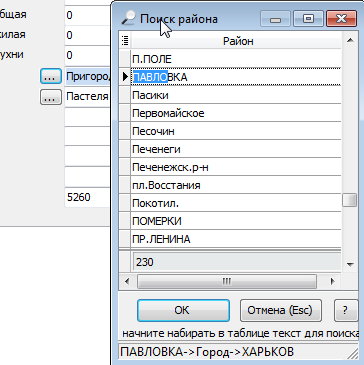Screen dimensions: 364x365
Task: Click the footer count cell 230
Action: pyautogui.click(x=237, y=262)
